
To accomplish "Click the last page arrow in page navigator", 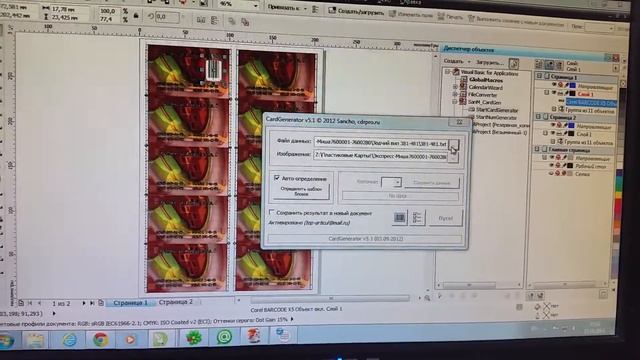I will pyautogui.click(x=92, y=303).
